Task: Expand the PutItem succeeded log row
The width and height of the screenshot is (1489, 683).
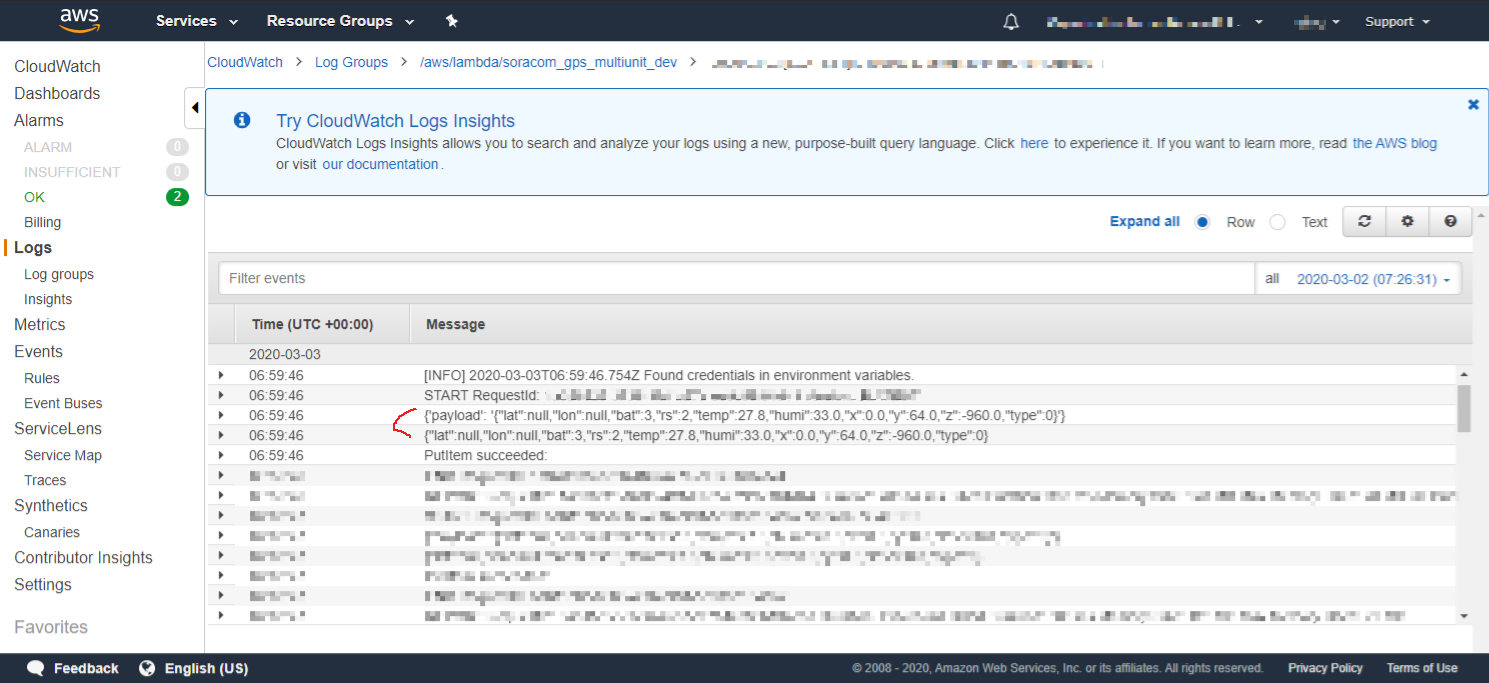Action: (221, 456)
